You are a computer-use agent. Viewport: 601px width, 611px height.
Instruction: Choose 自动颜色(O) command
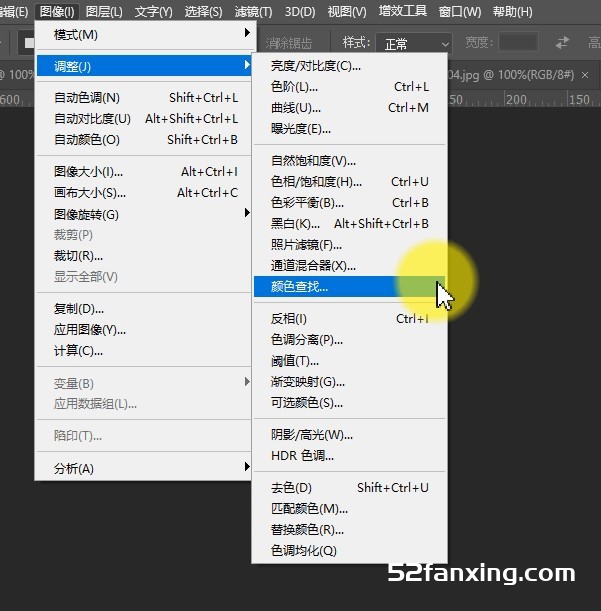(x=144, y=140)
